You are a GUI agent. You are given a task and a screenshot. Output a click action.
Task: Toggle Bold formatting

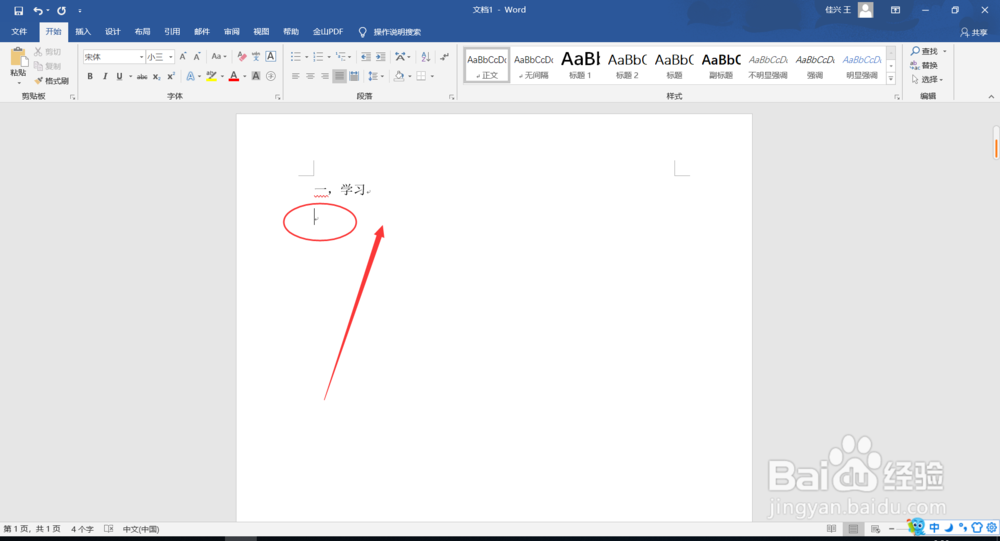click(x=90, y=77)
